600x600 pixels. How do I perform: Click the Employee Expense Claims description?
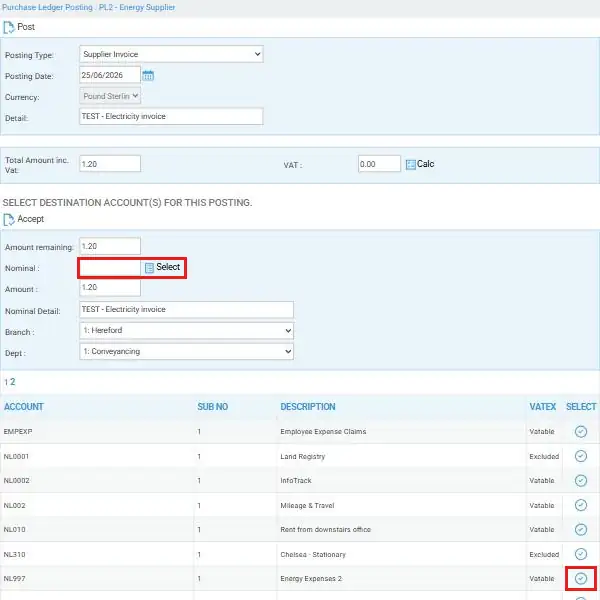[323, 432]
